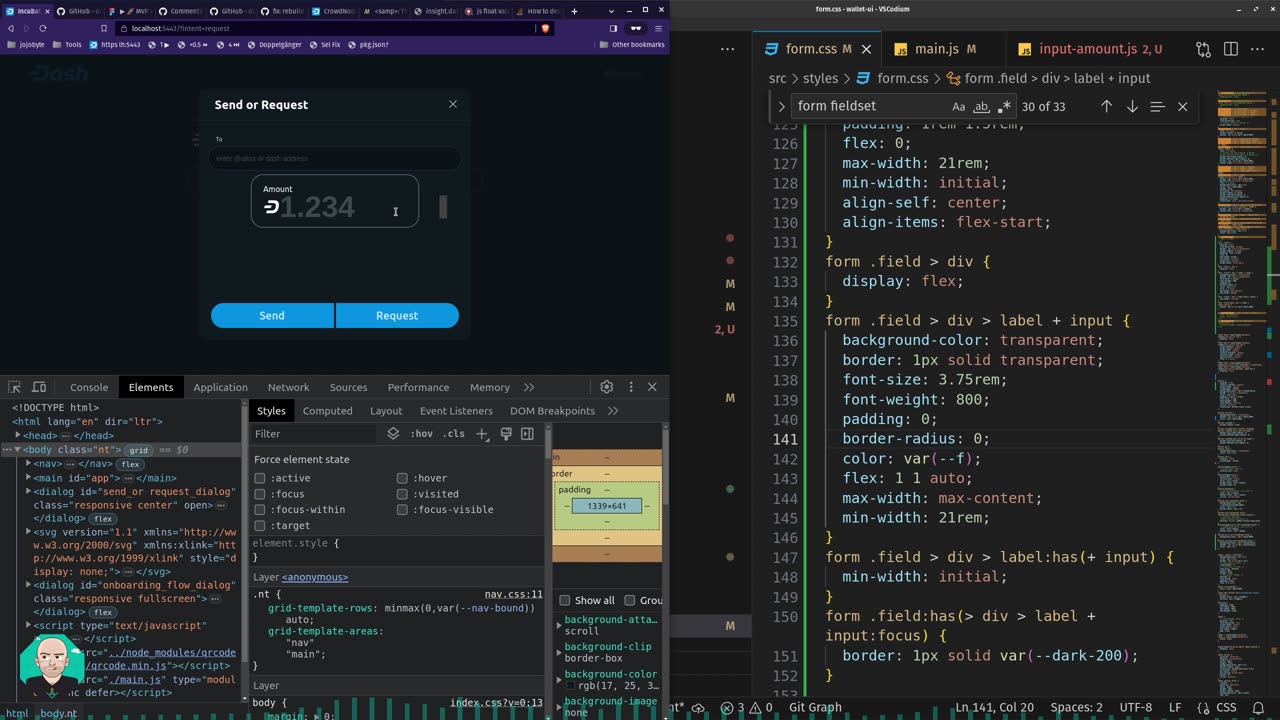This screenshot has width=1280, height=720.
Task: Toggle Match Whole Word in find widget
Action: coord(981,106)
